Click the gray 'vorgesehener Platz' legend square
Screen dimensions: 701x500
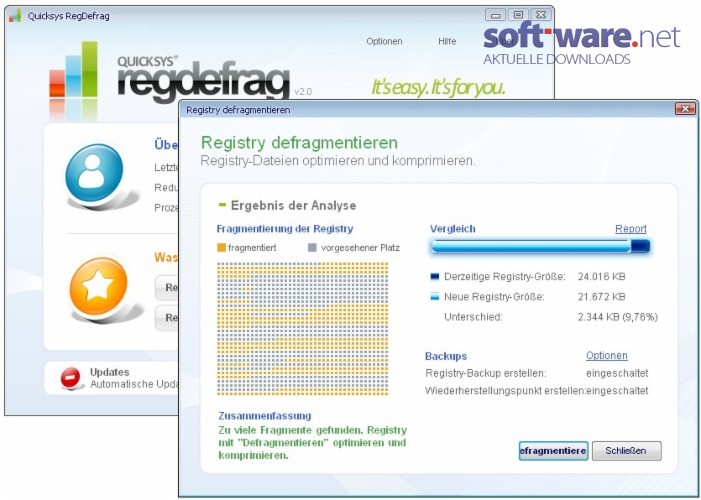[312, 247]
